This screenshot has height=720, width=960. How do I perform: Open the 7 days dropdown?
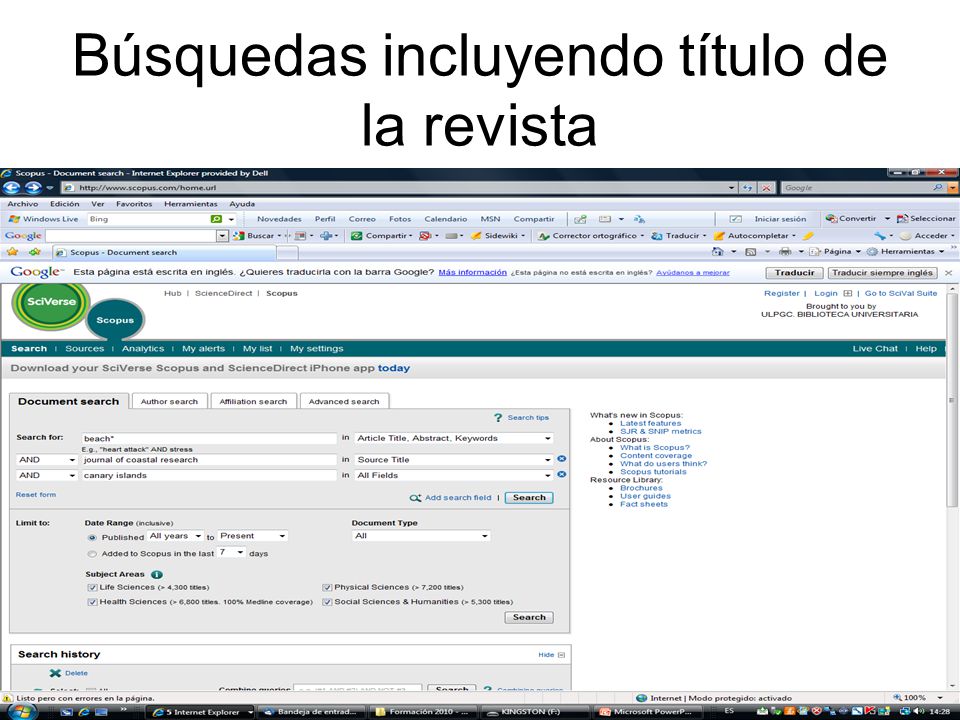231,552
